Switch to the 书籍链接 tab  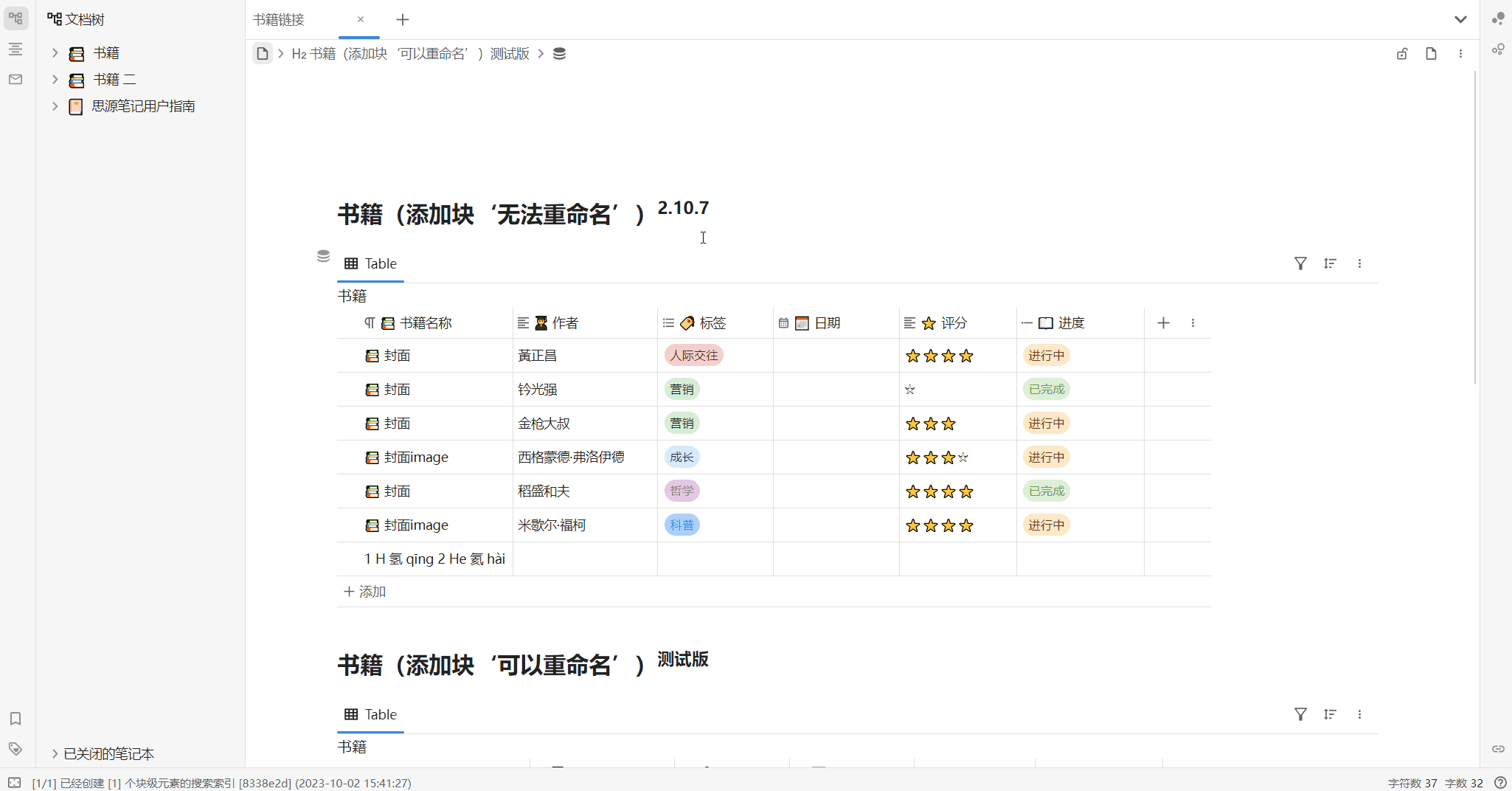point(280,20)
